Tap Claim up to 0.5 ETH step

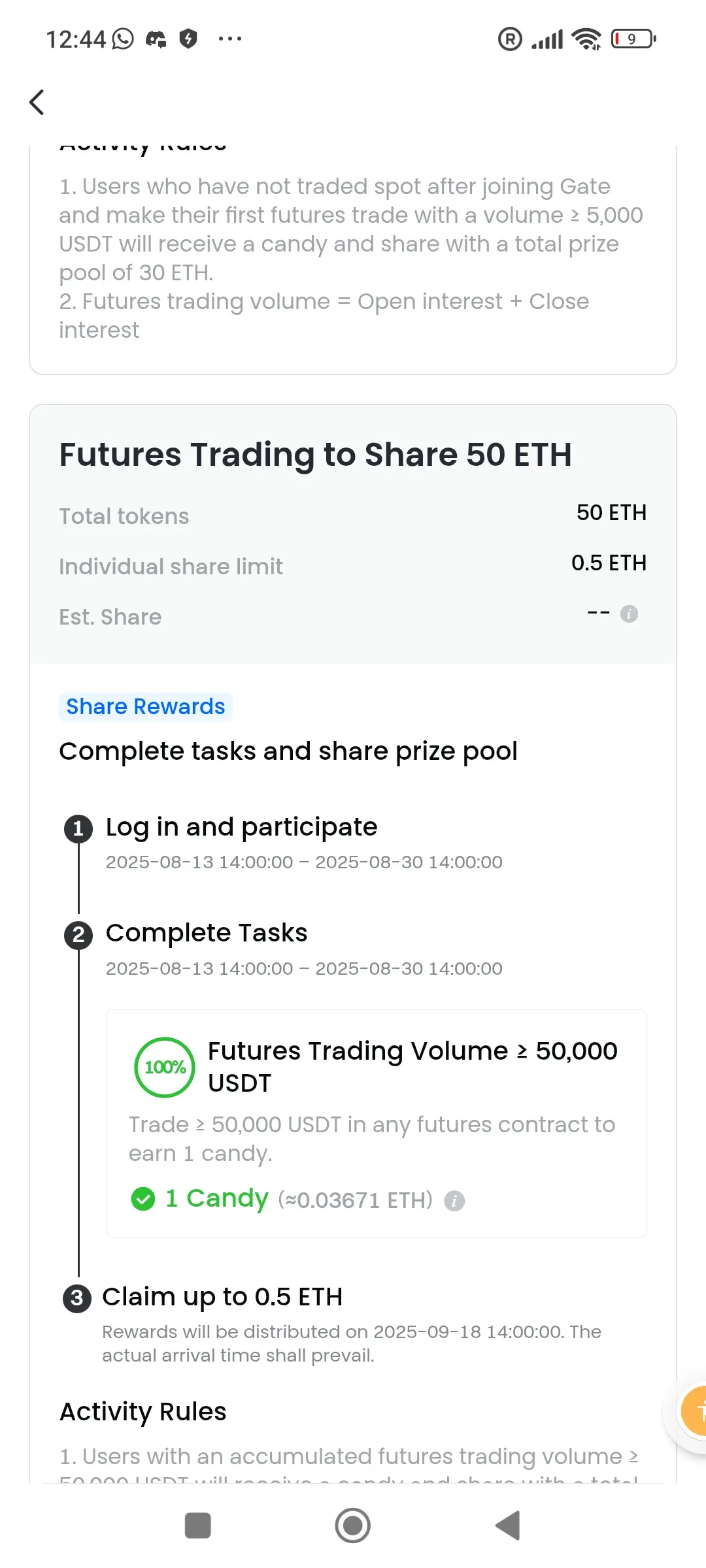[x=222, y=1297]
